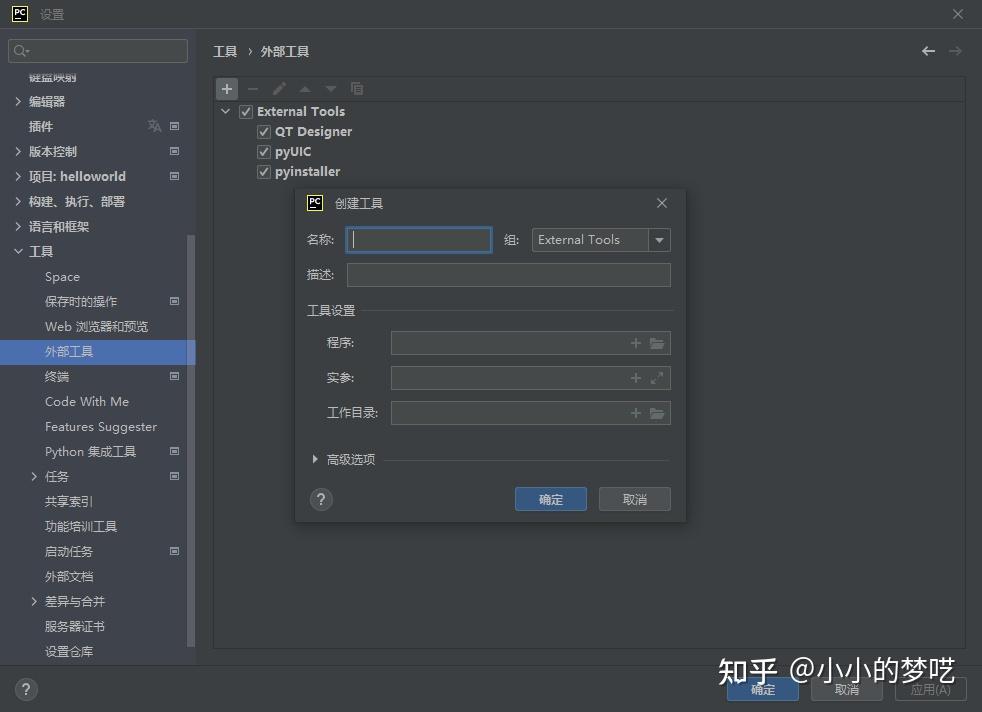Expand 版本控制 settings category
This screenshot has width=982, height=712.
pos(18,152)
